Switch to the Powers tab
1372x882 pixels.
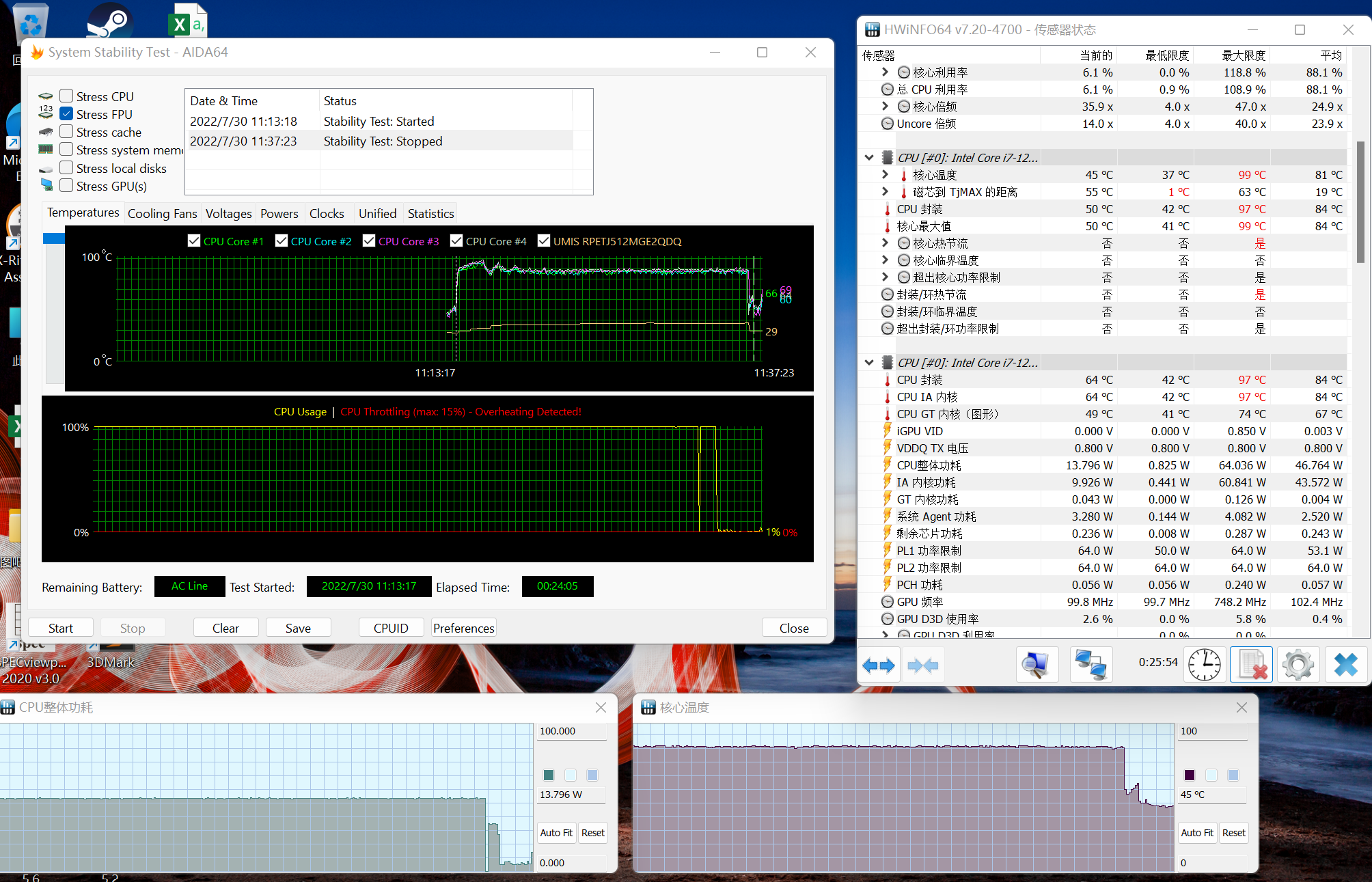tap(279, 213)
